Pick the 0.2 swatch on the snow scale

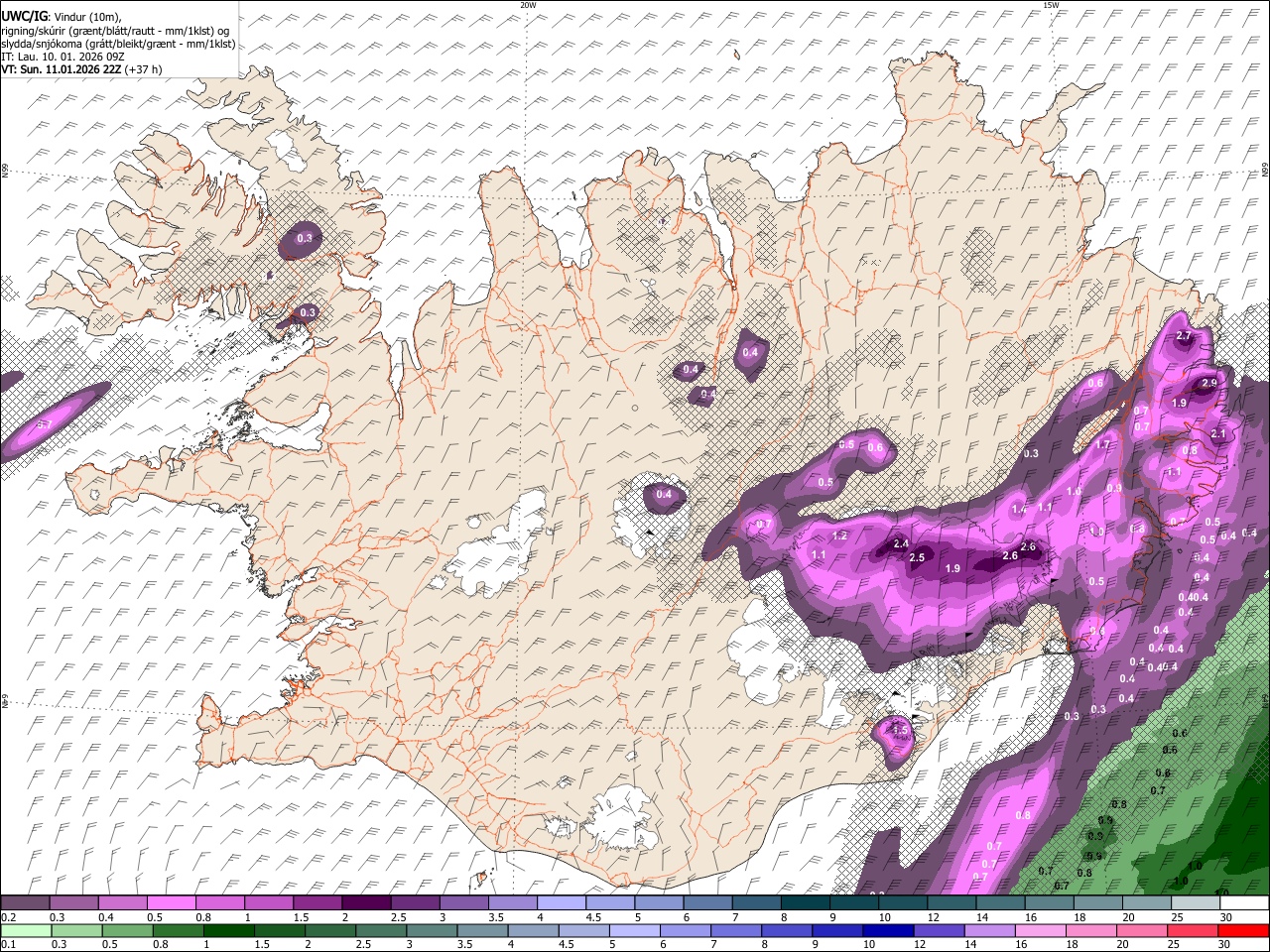(x=25, y=903)
